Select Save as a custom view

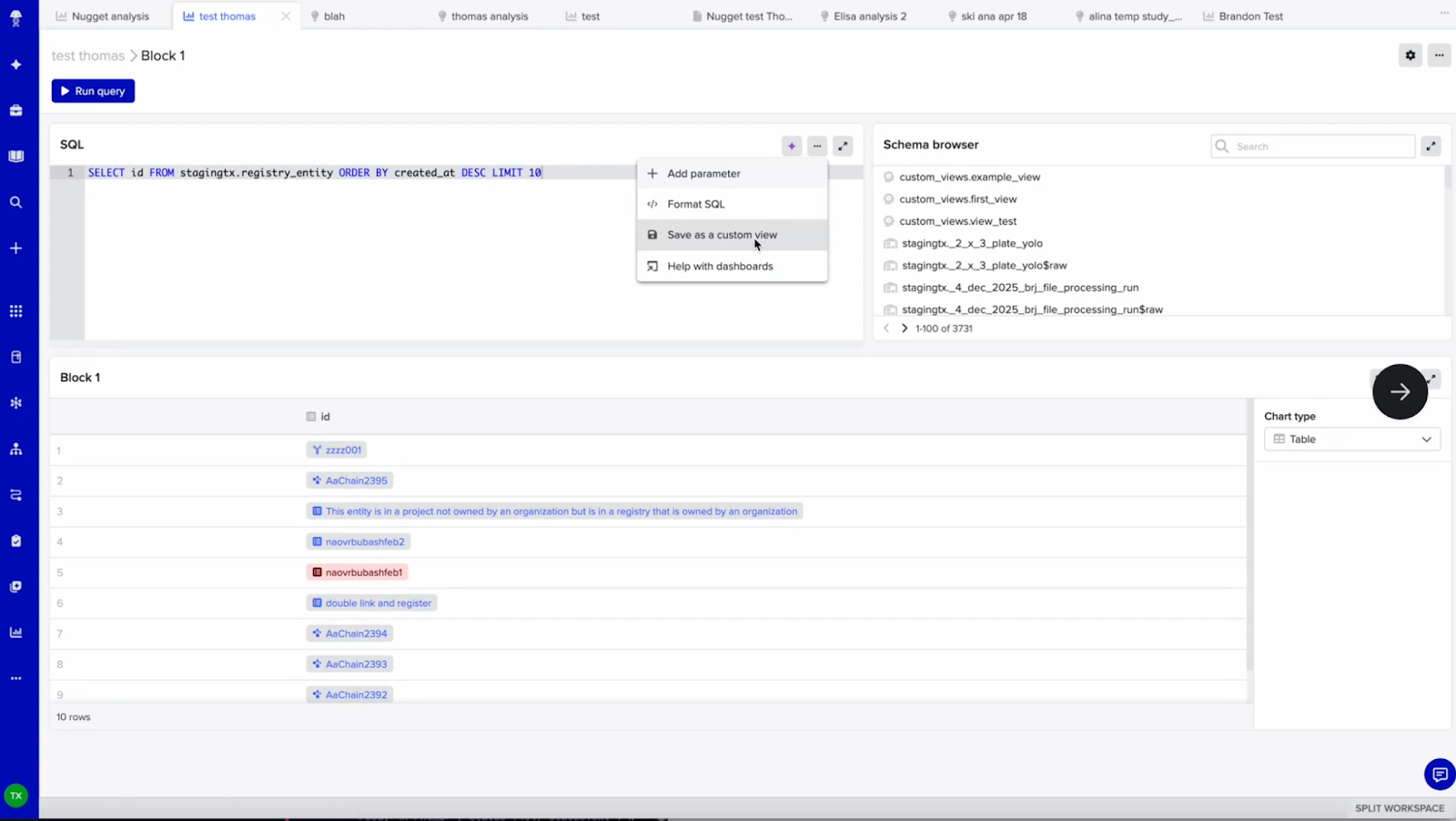coord(722,235)
